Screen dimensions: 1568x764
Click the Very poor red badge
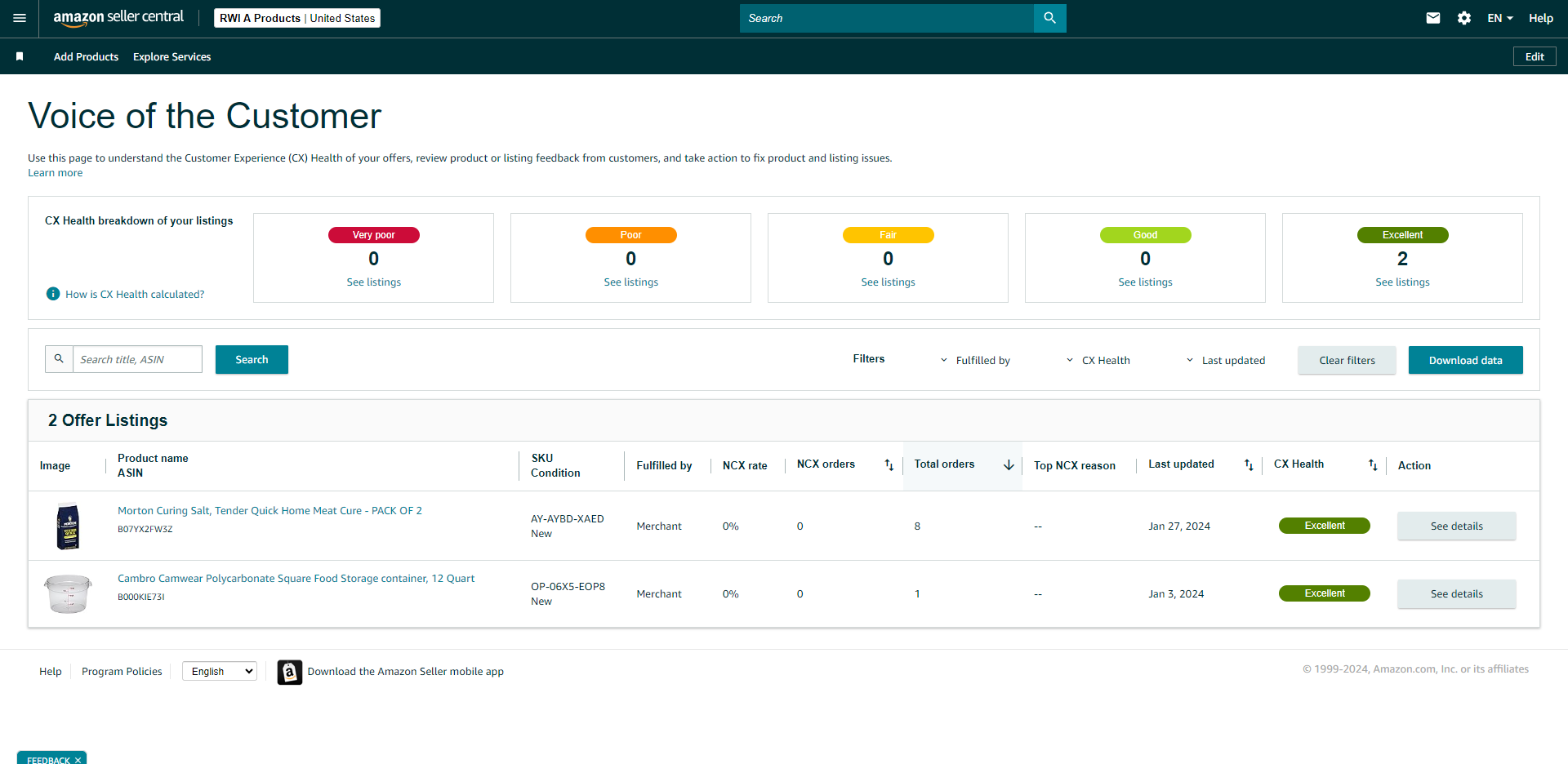[373, 235]
